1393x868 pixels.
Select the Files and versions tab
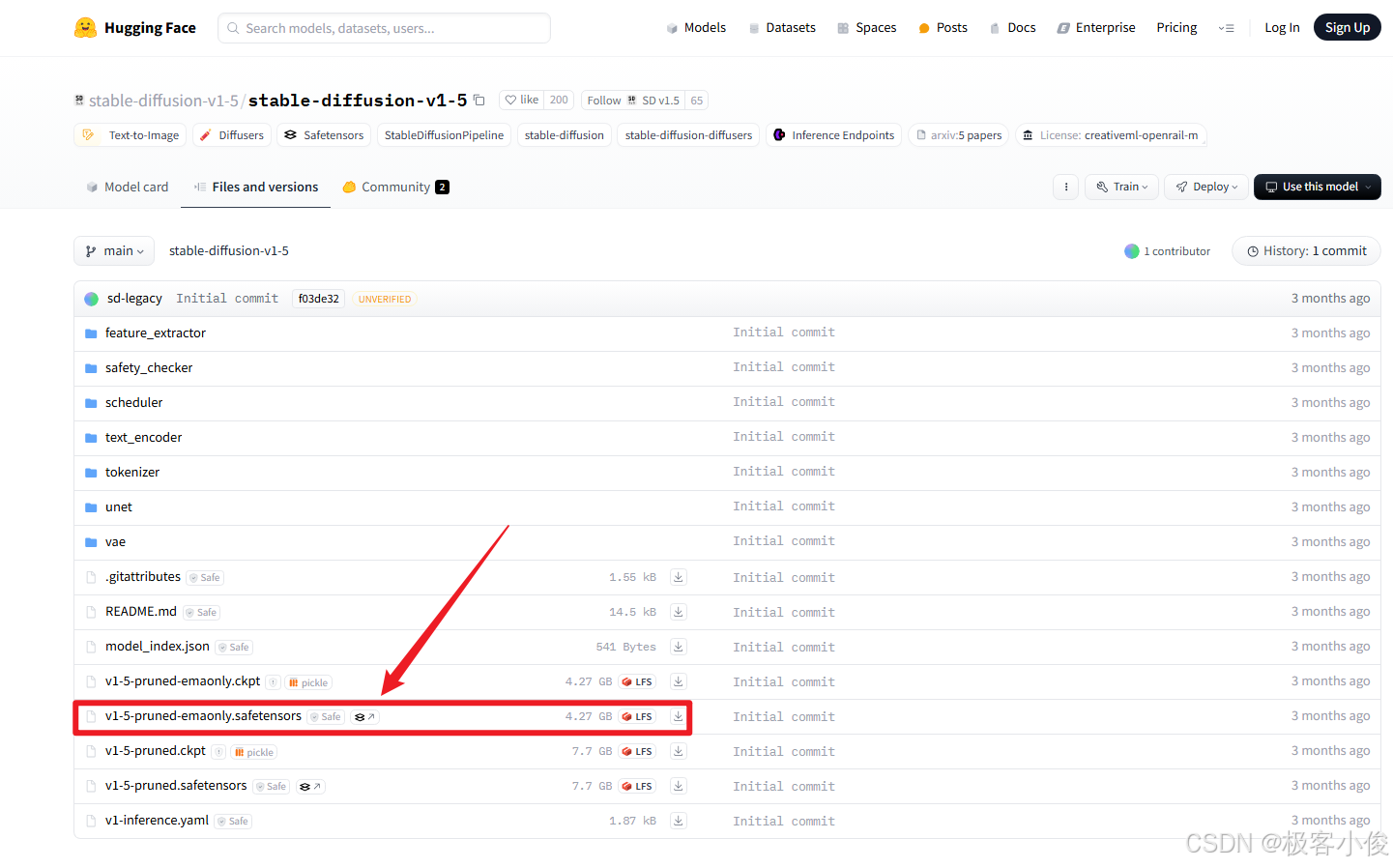(255, 188)
